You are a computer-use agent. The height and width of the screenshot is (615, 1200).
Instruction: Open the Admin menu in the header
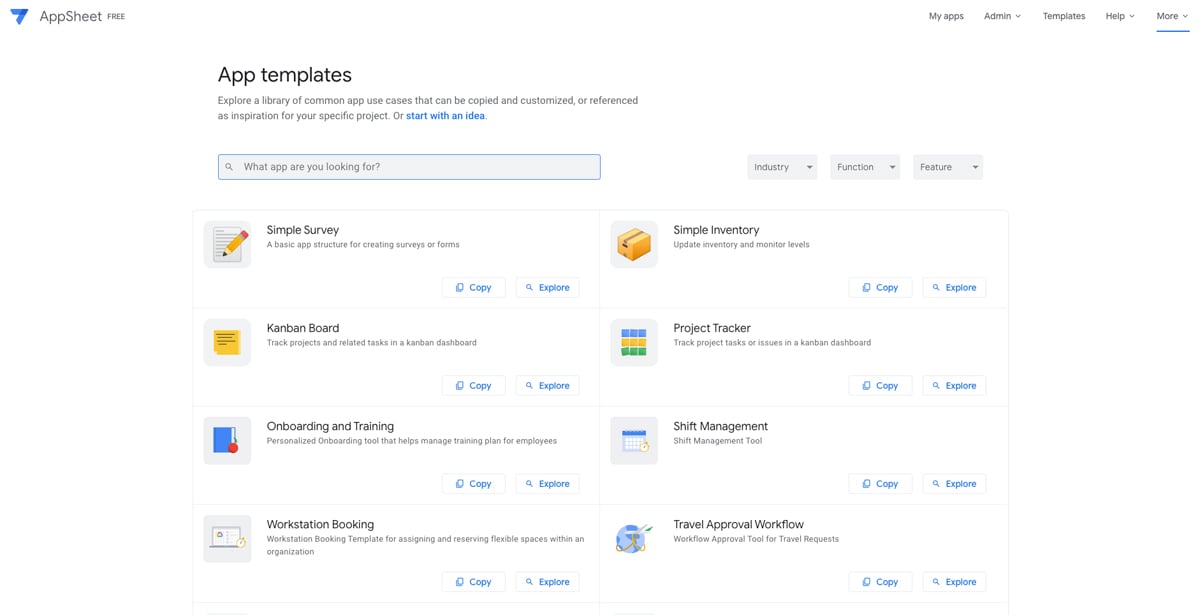pyautogui.click(x=1002, y=16)
